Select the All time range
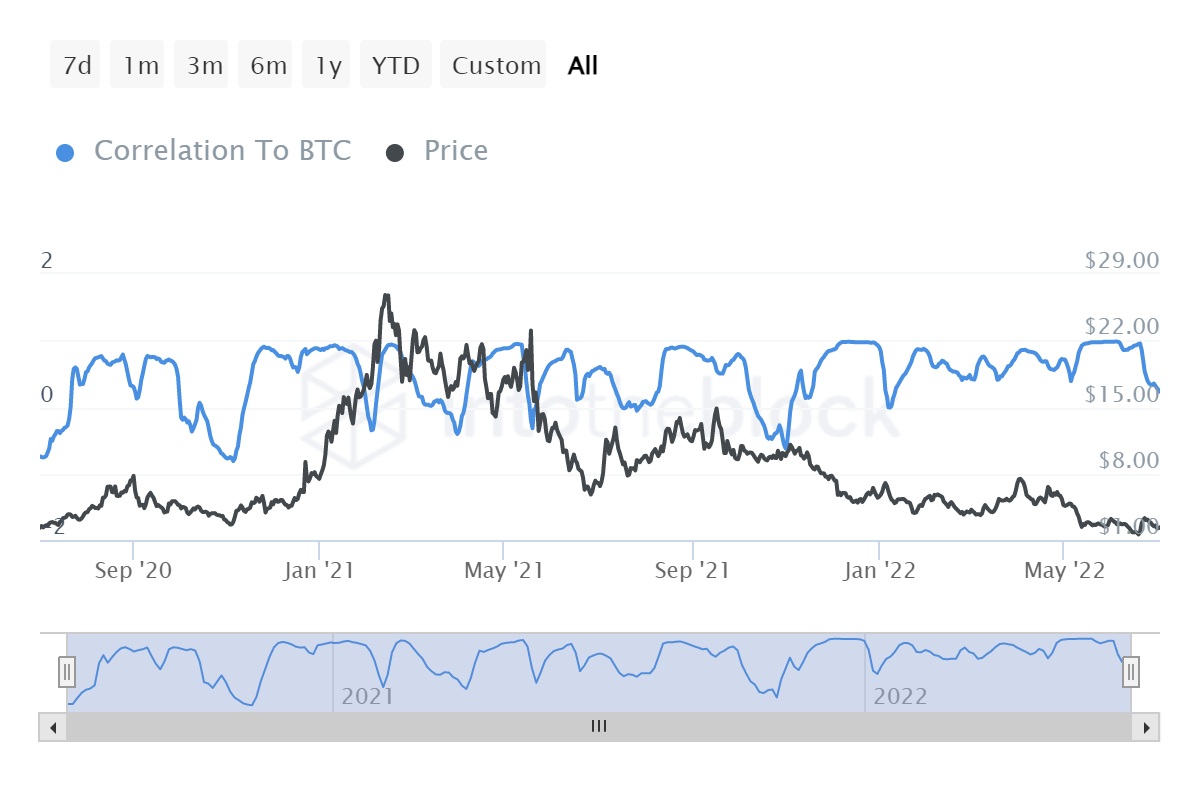 point(582,64)
